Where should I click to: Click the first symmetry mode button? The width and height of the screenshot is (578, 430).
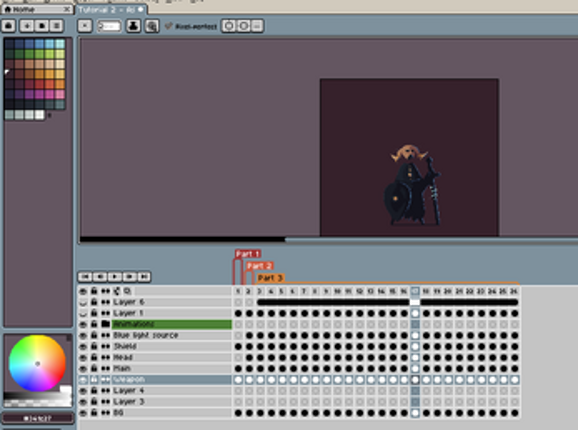click(x=229, y=26)
